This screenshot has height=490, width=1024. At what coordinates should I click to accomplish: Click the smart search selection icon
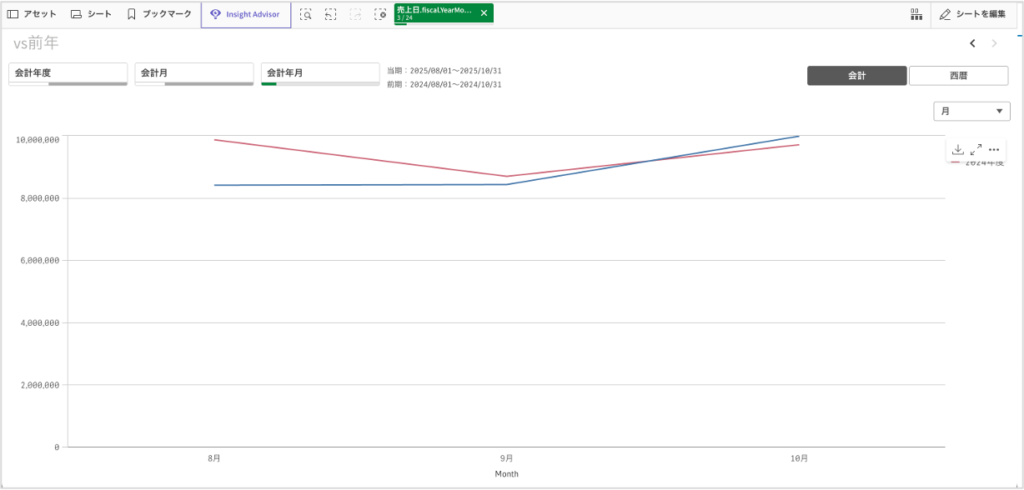(306, 14)
